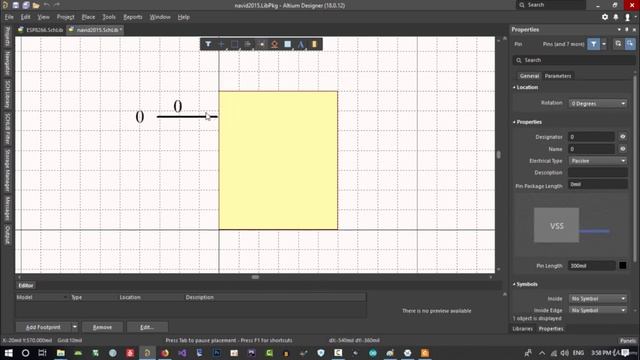Image resolution: width=640 pixels, height=360 pixels.
Task: Open the filter options arrow beside the blue filter
Action: (604, 44)
